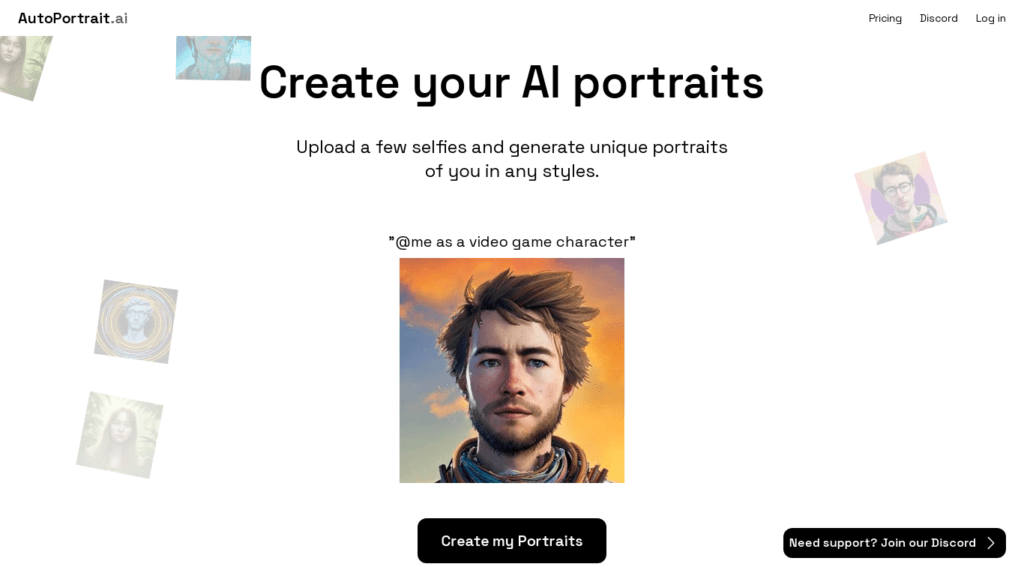The width and height of the screenshot is (1024, 576).
Task: Click the blue portrait image at top
Action: (213, 57)
